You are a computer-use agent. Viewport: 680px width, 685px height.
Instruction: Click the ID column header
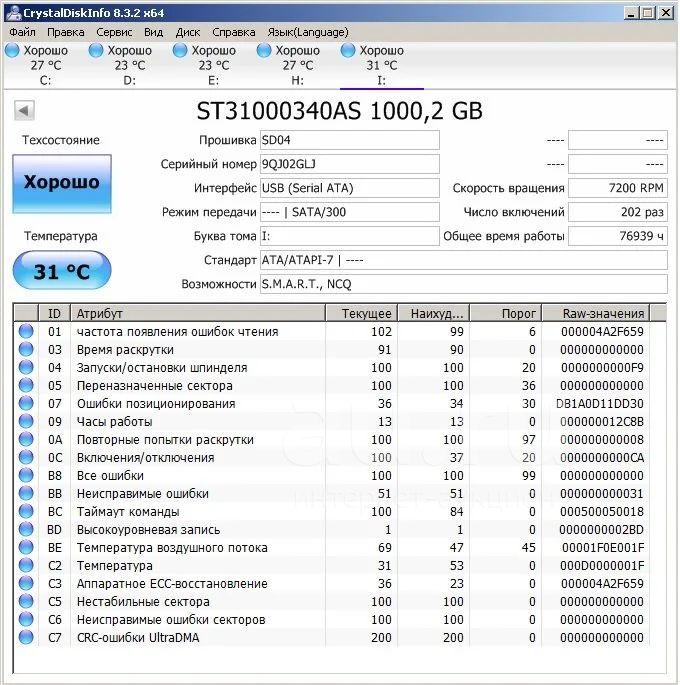(x=55, y=313)
